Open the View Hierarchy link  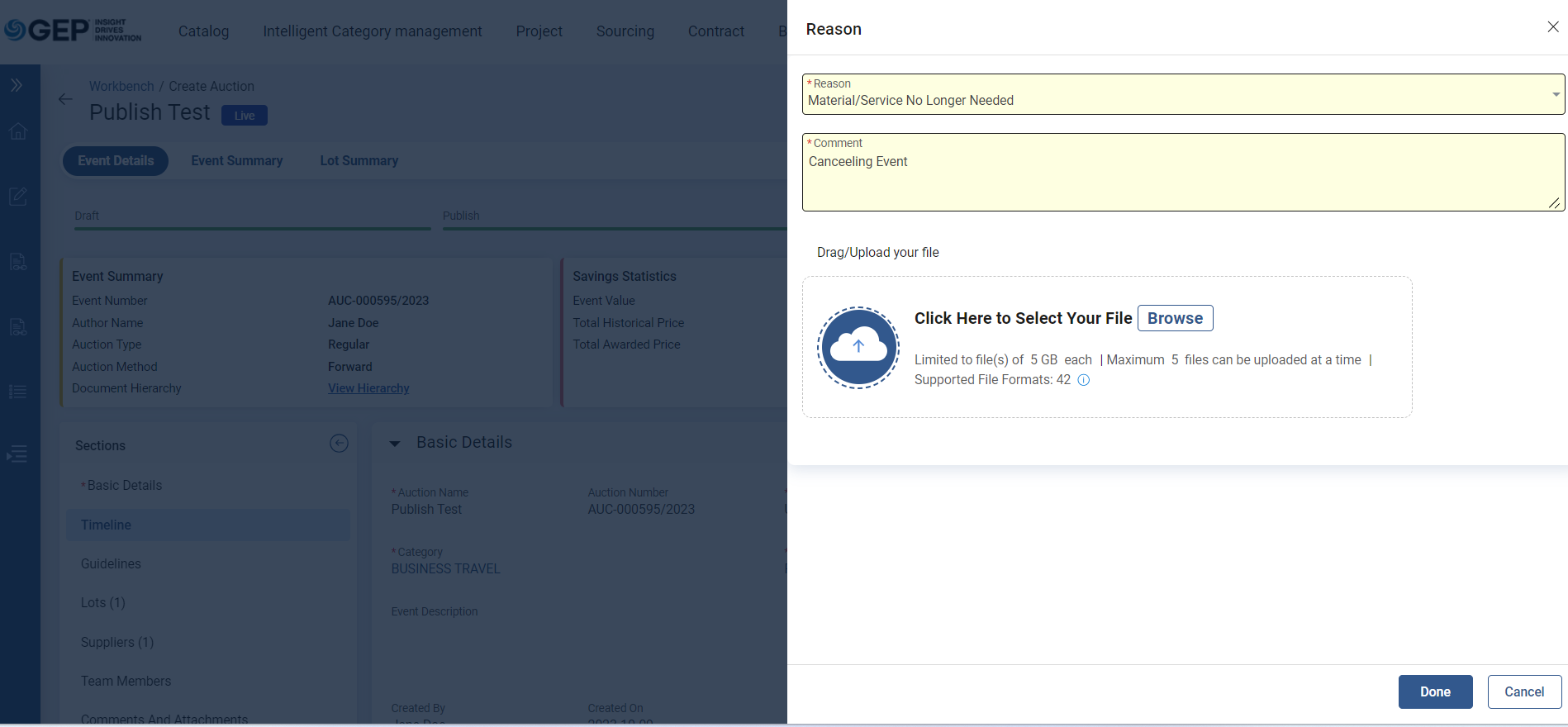(368, 388)
